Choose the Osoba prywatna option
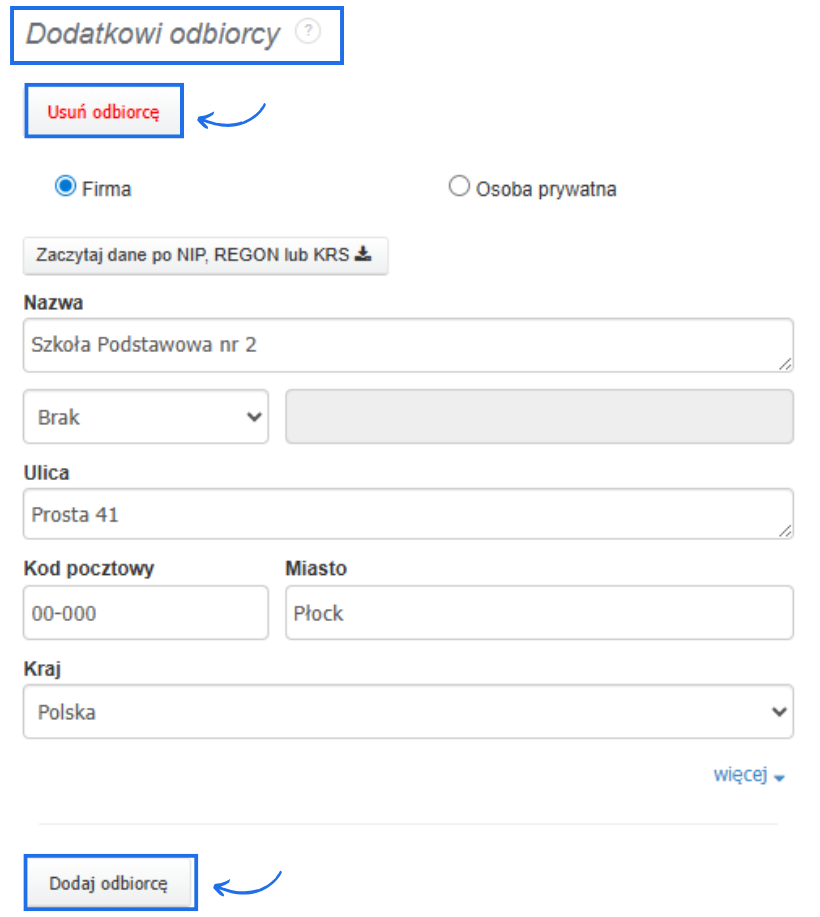Image resolution: width=820 pixels, height=917 pixels. click(x=459, y=187)
